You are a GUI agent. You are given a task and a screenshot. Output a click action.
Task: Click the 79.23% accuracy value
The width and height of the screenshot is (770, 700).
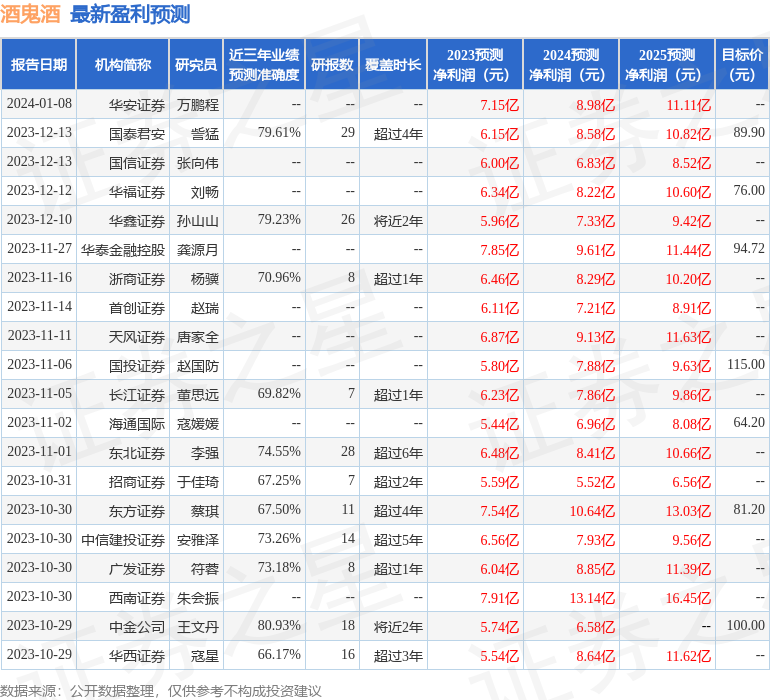[279, 220]
